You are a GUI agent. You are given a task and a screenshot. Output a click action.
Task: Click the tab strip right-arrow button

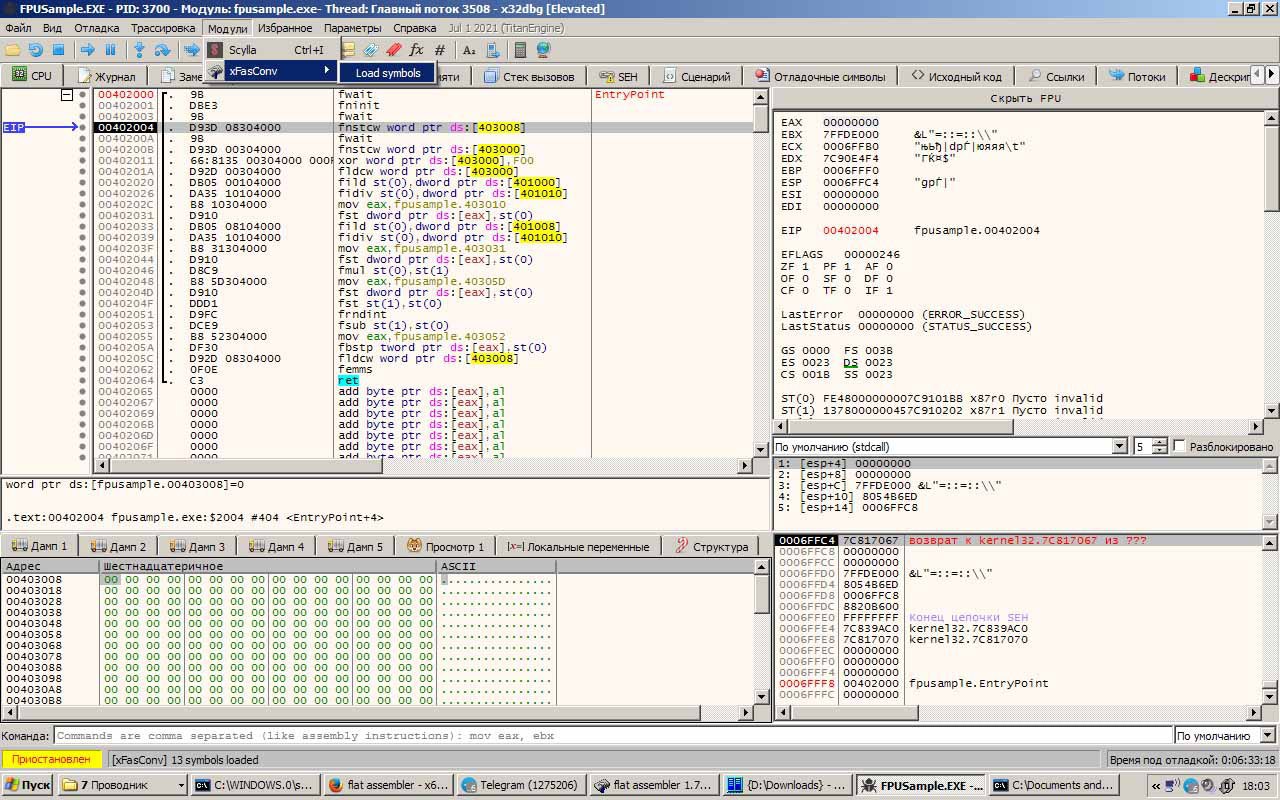(1272, 76)
